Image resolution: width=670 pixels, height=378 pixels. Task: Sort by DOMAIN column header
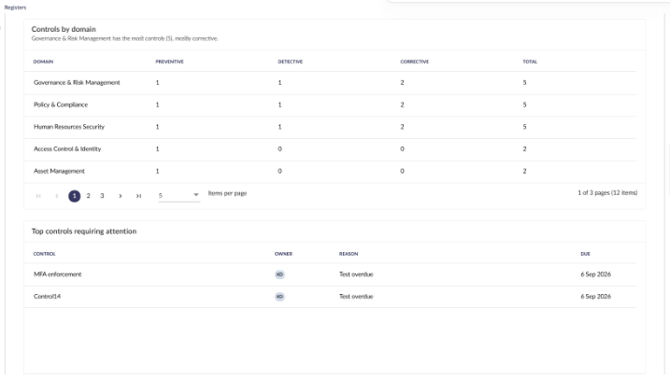click(43, 62)
